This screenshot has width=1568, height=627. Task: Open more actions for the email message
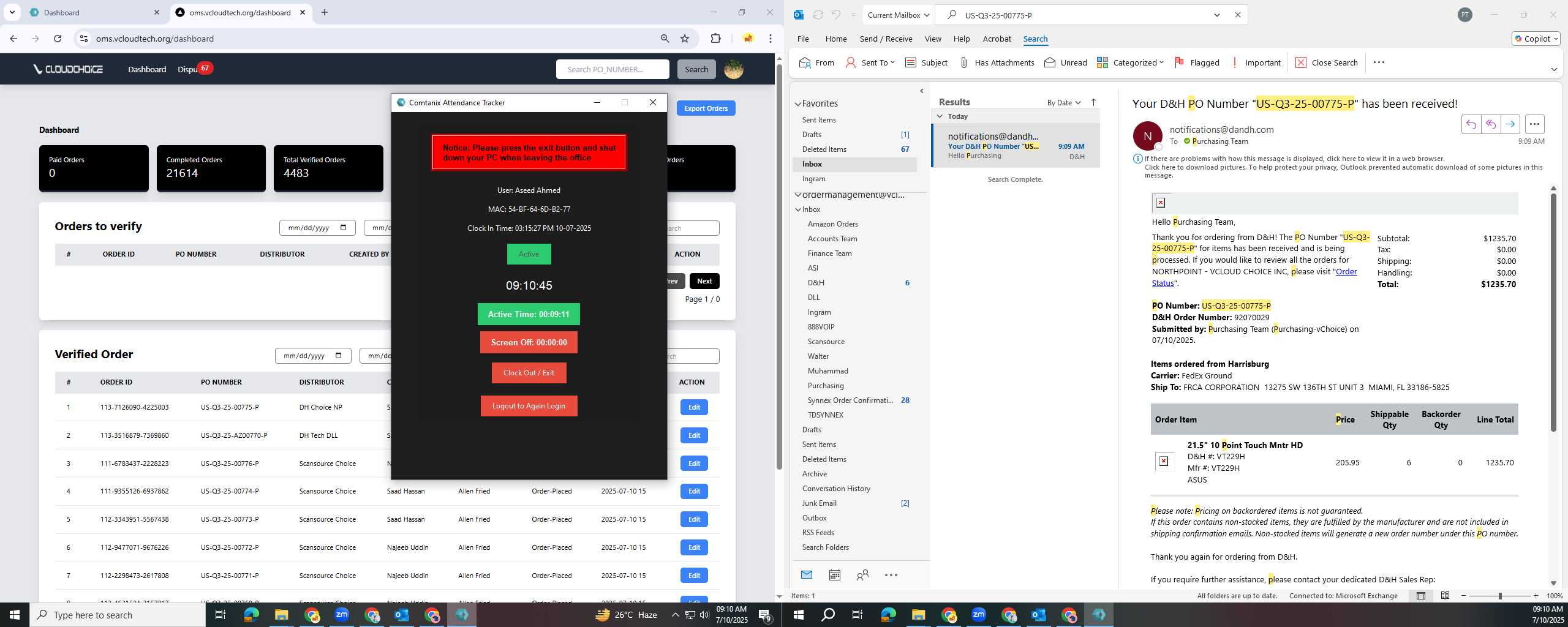point(1534,124)
